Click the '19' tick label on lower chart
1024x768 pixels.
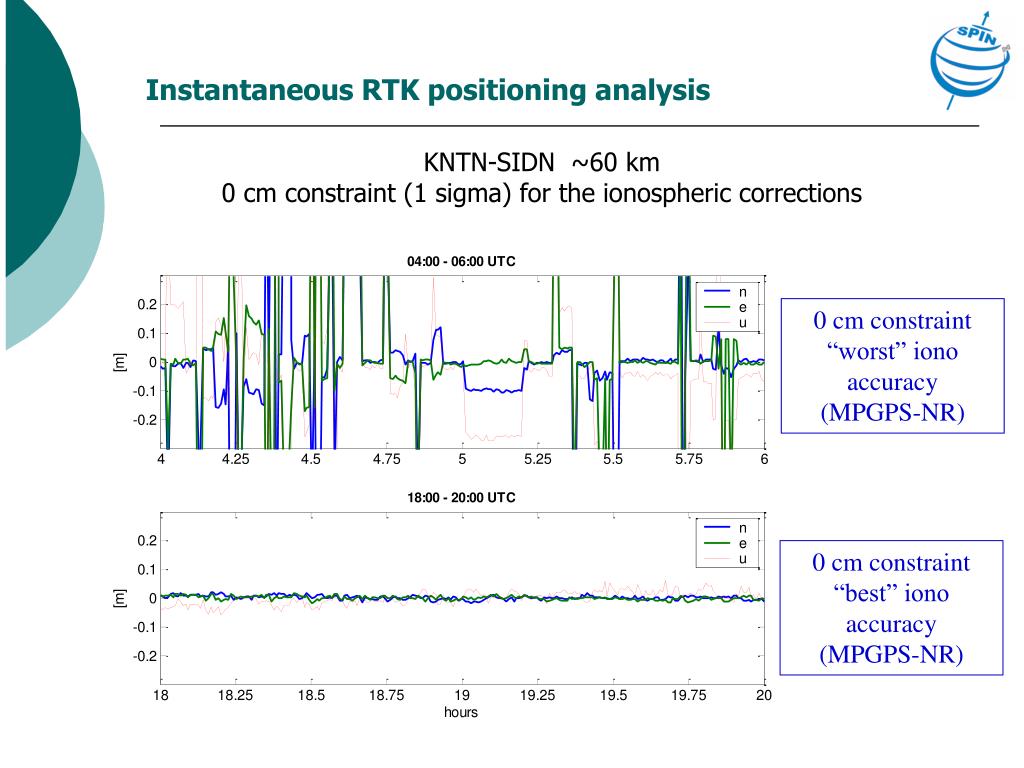click(x=462, y=696)
